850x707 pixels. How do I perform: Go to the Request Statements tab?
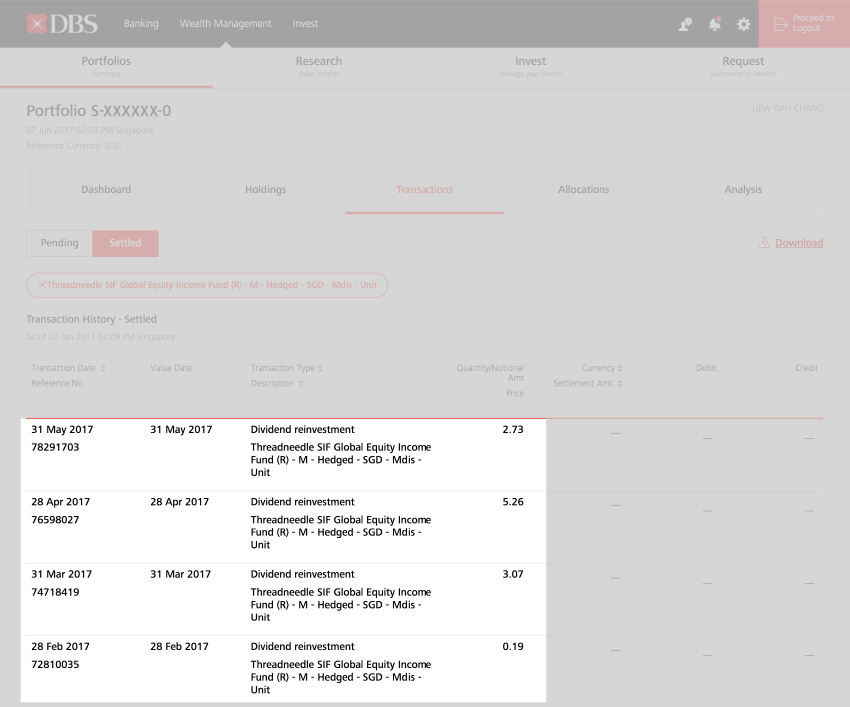(743, 67)
